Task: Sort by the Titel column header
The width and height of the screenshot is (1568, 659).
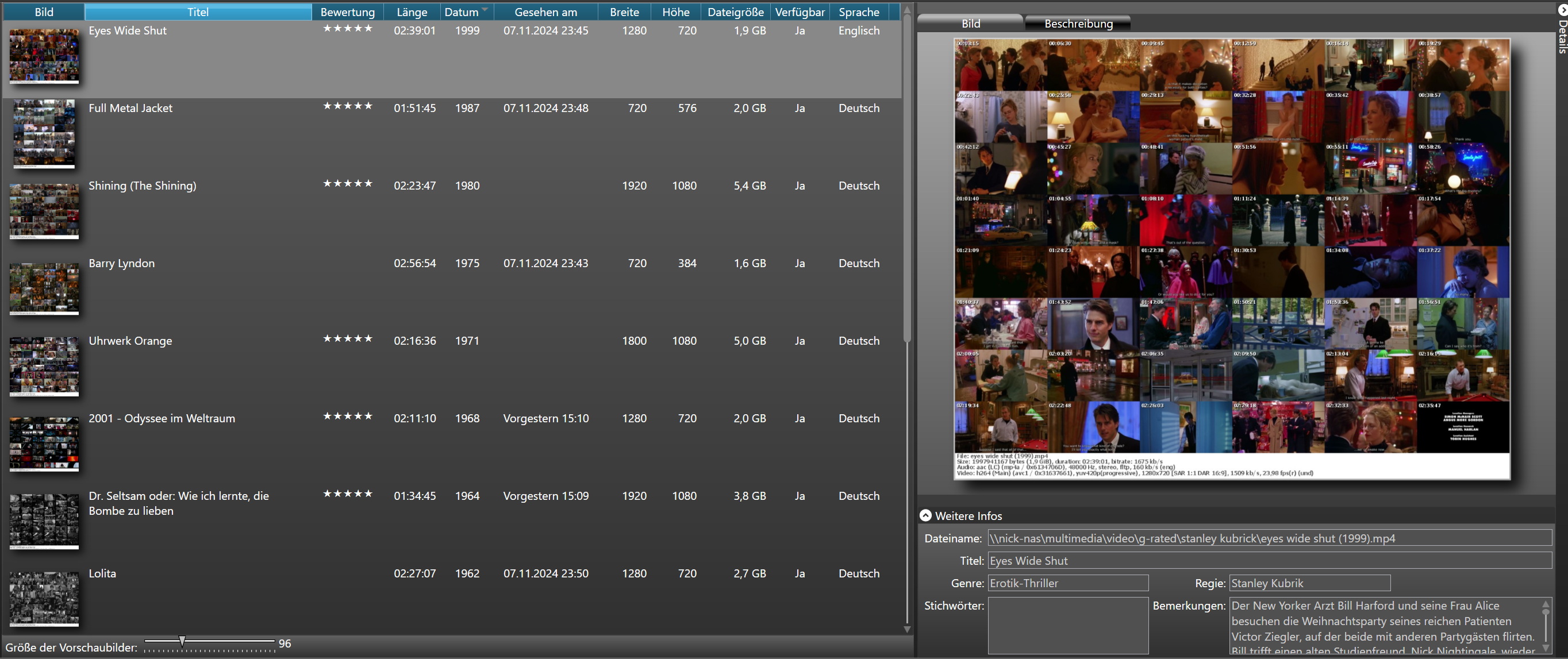Action: [198, 11]
